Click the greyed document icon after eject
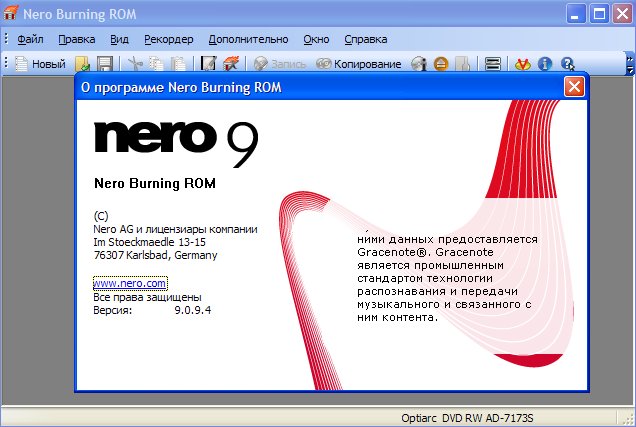The width and height of the screenshot is (636, 427). coord(462,64)
